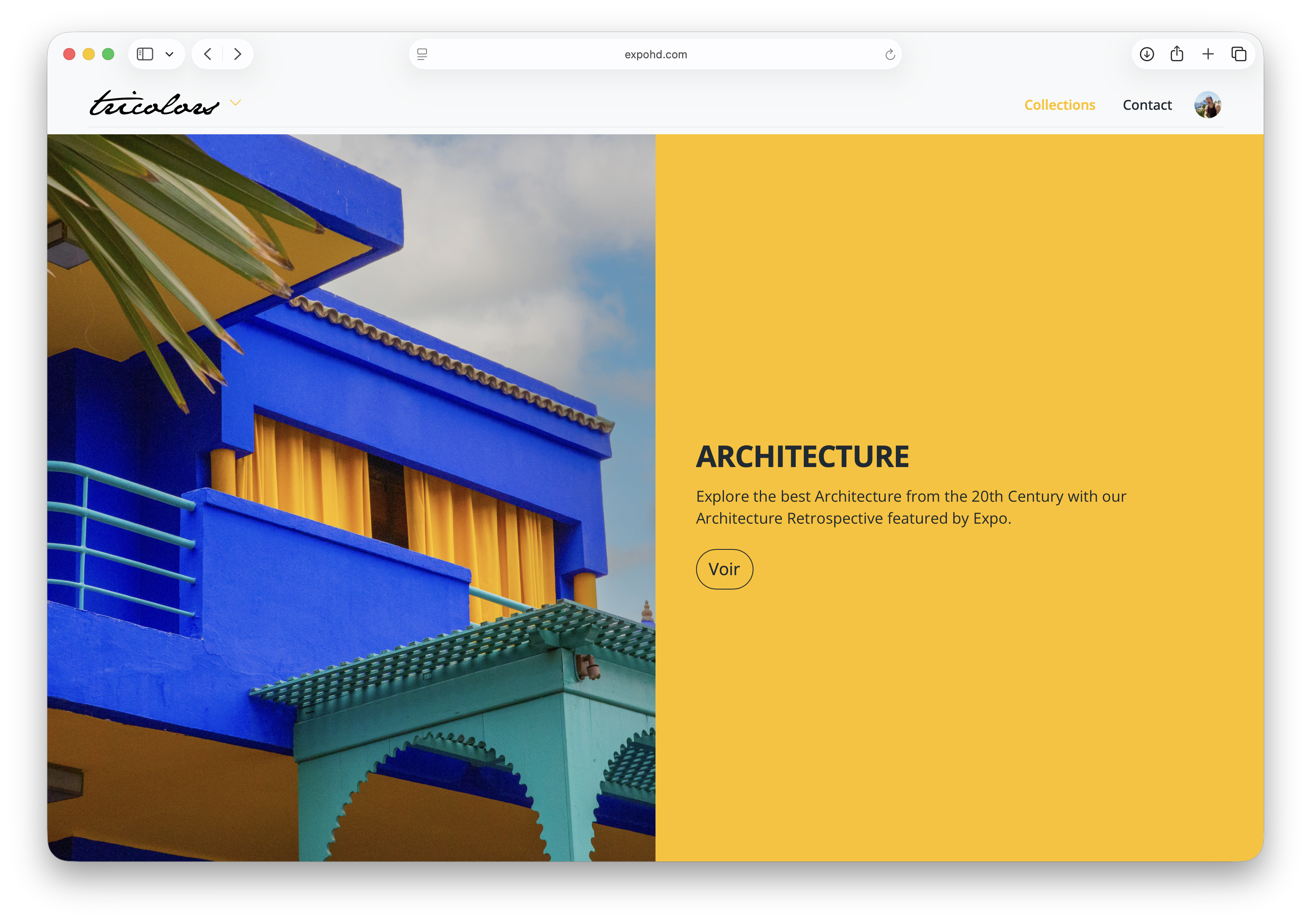Image resolution: width=1311 pixels, height=924 pixels.
Task: Go forward with the forward arrow
Action: [x=237, y=54]
